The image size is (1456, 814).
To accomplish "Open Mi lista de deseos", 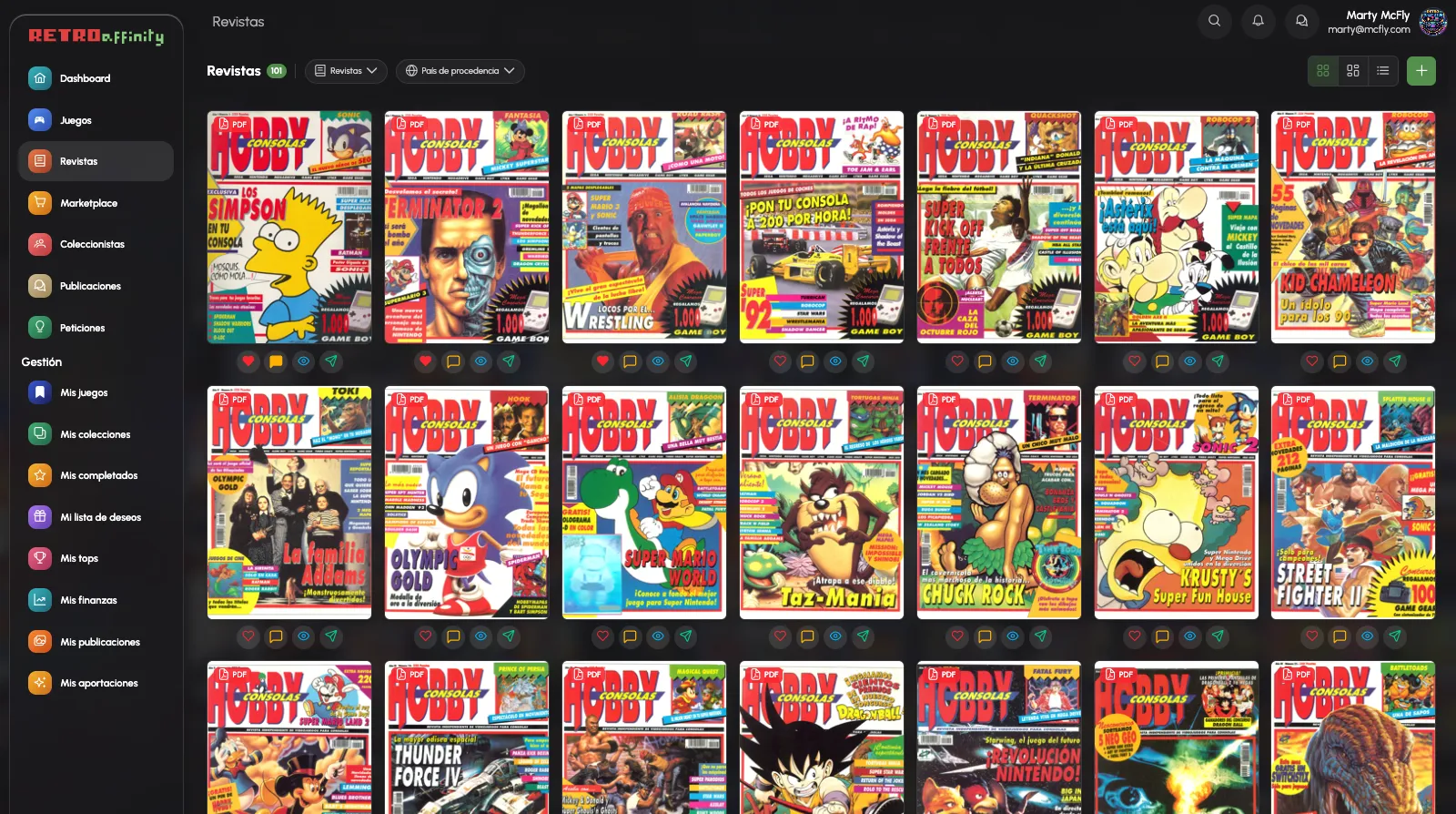I will [x=96, y=517].
